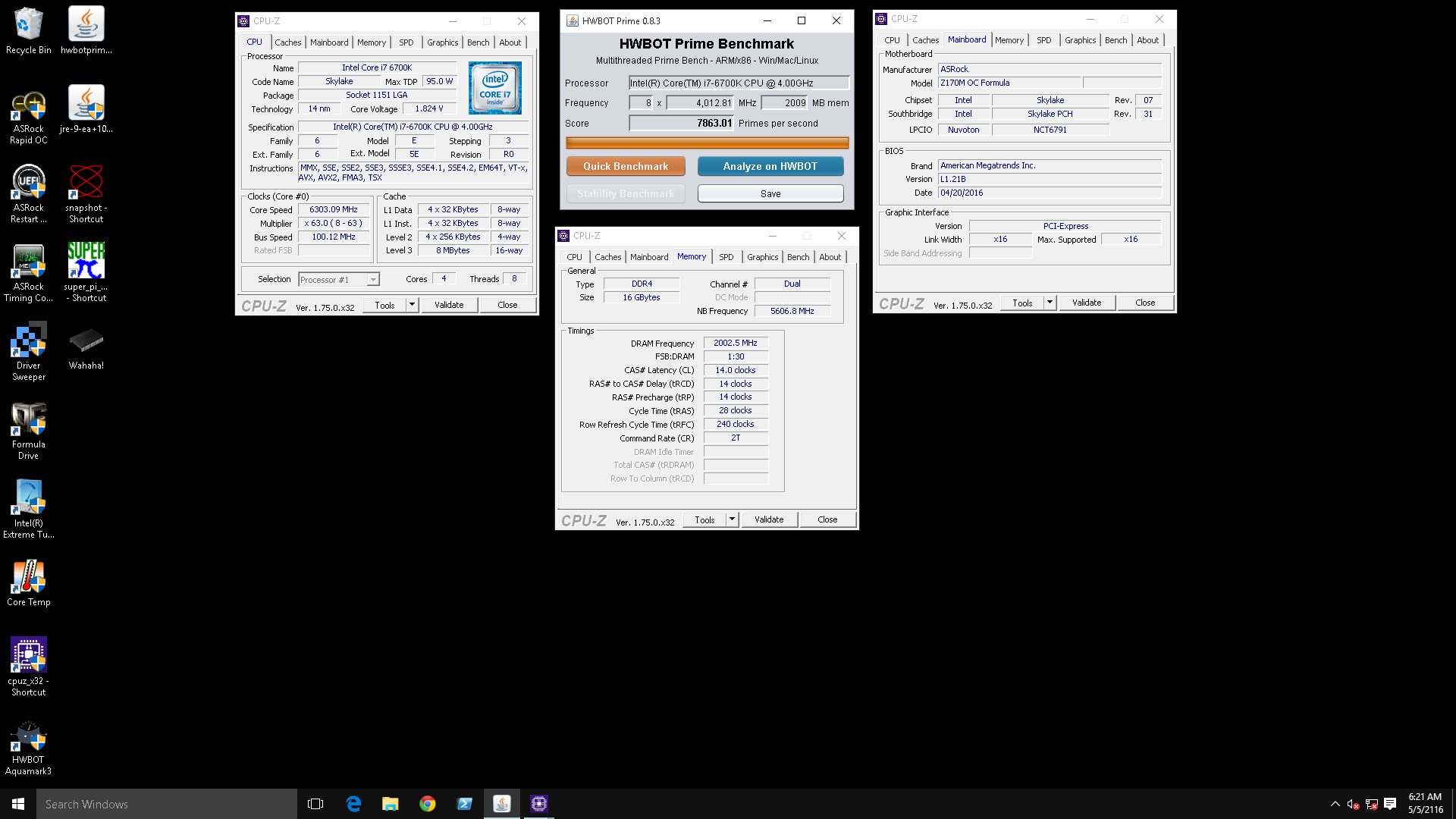Open super_pi Shortcut icon
The height and width of the screenshot is (819, 1456).
tap(86, 274)
